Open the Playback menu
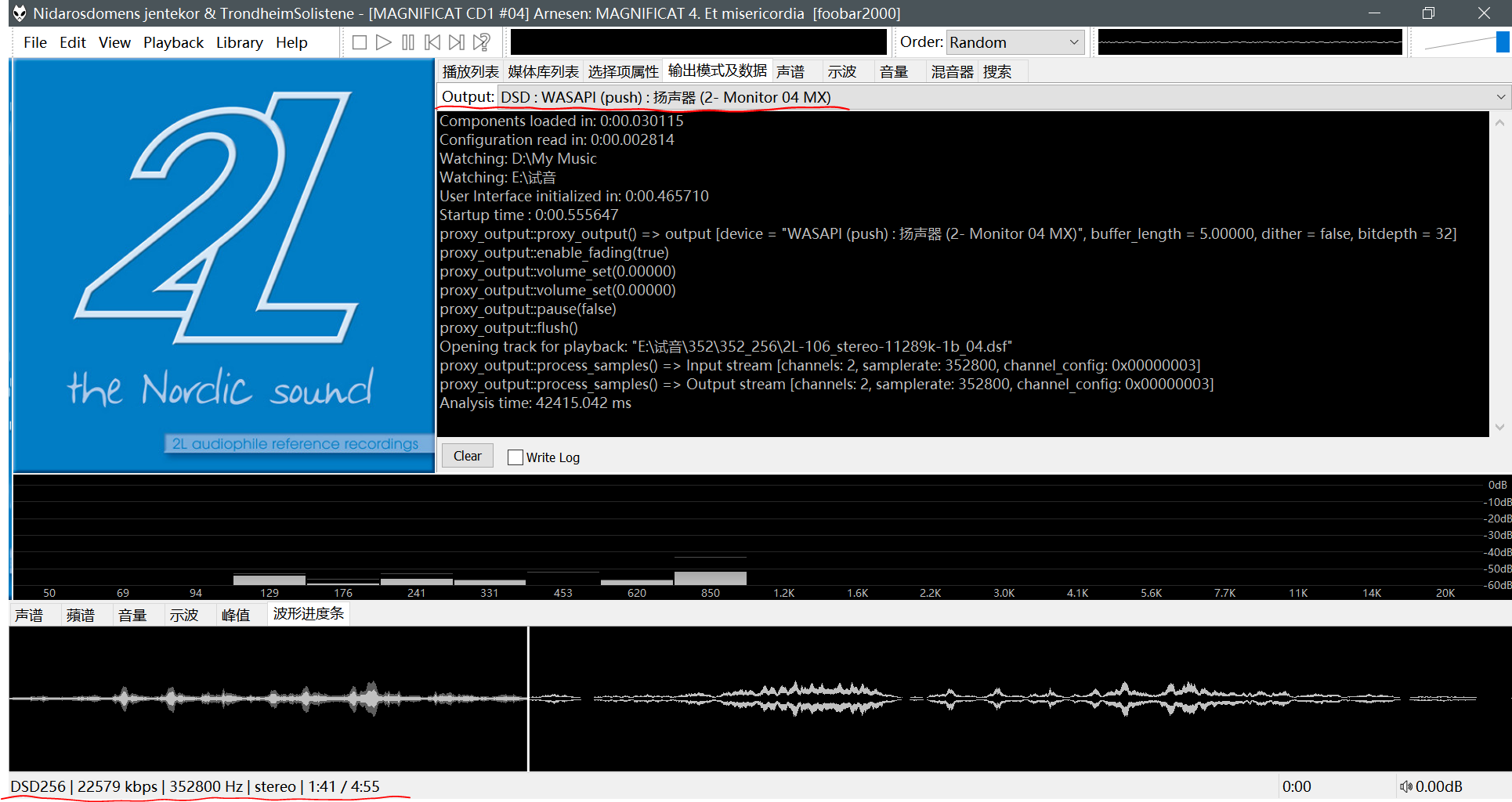The image size is (1512, 802). (x=173, y=42)
